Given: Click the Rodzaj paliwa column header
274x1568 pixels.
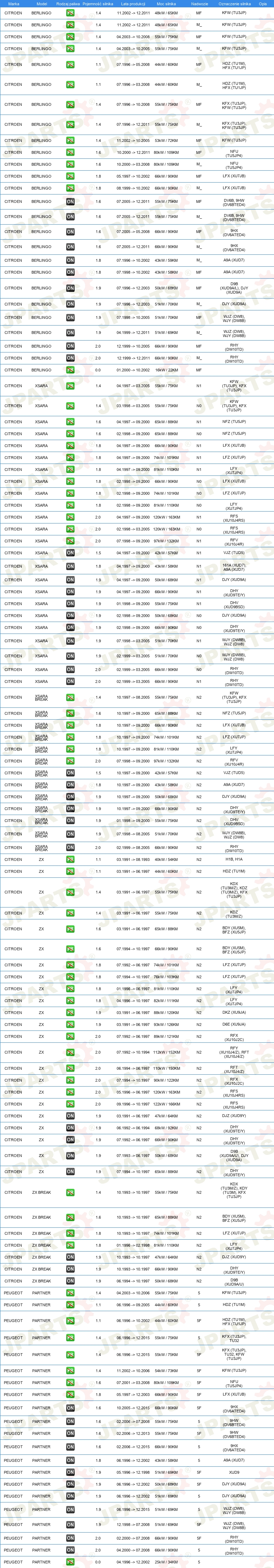Looking at the screenshot, I should pyautogui.click(x=68, y=4).
